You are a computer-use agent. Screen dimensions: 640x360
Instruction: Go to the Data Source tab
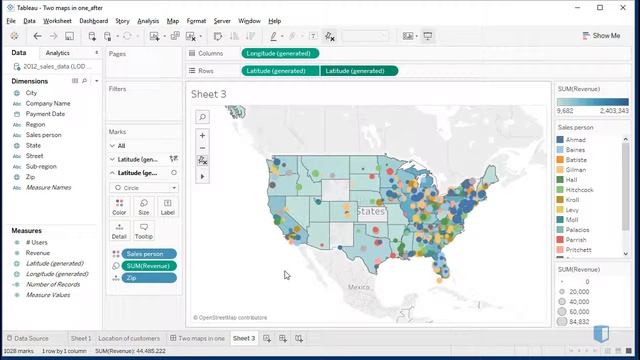[x=27, y=338]
